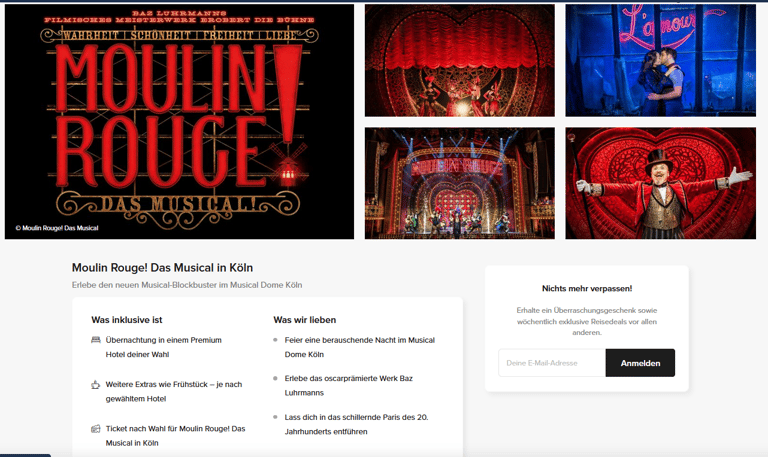Select text Erlebe das oscarprämierte Werk Baz Luhrmanns
The height and width of the screenshot is (457, 768).
[x=349, y=385]
